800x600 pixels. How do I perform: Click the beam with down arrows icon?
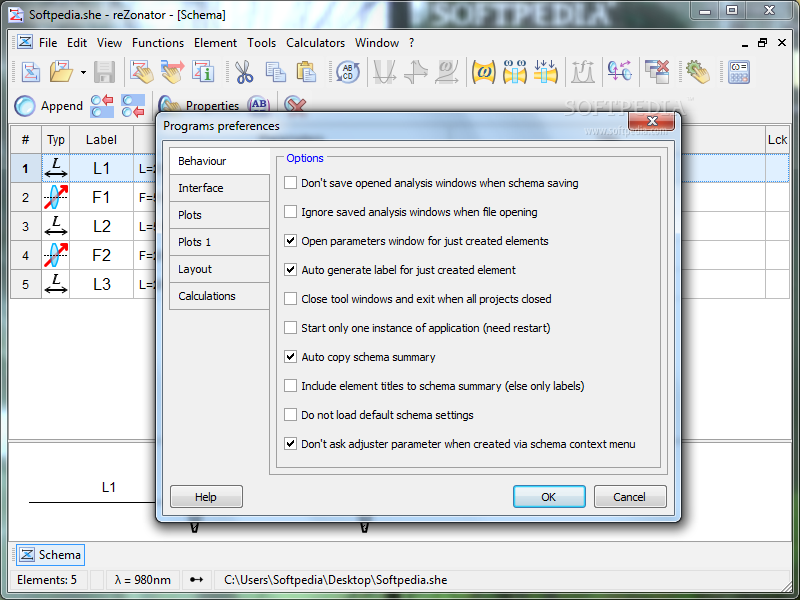(x=545, y=72)
